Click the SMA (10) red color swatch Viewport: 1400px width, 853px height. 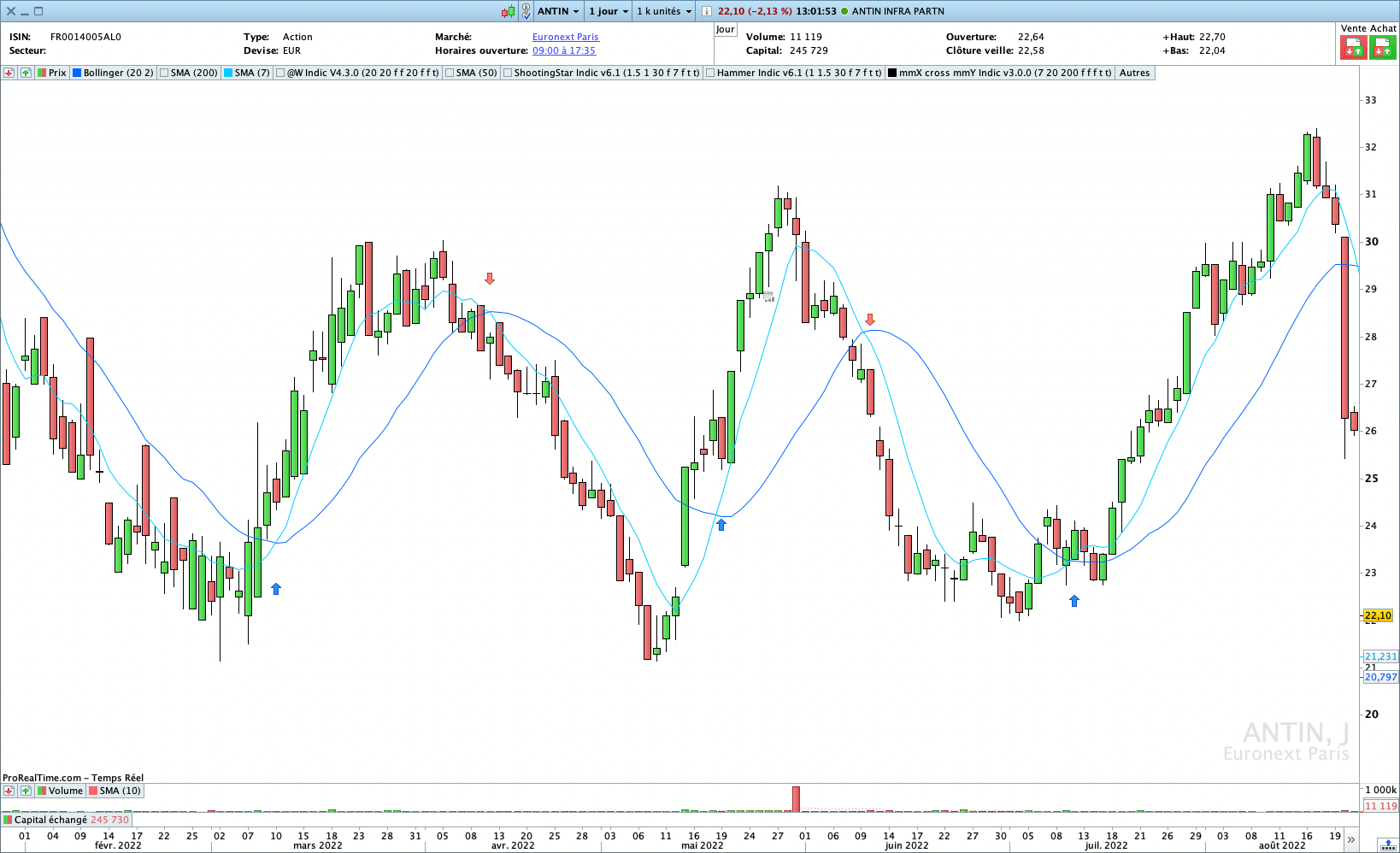tap(93, 791)
